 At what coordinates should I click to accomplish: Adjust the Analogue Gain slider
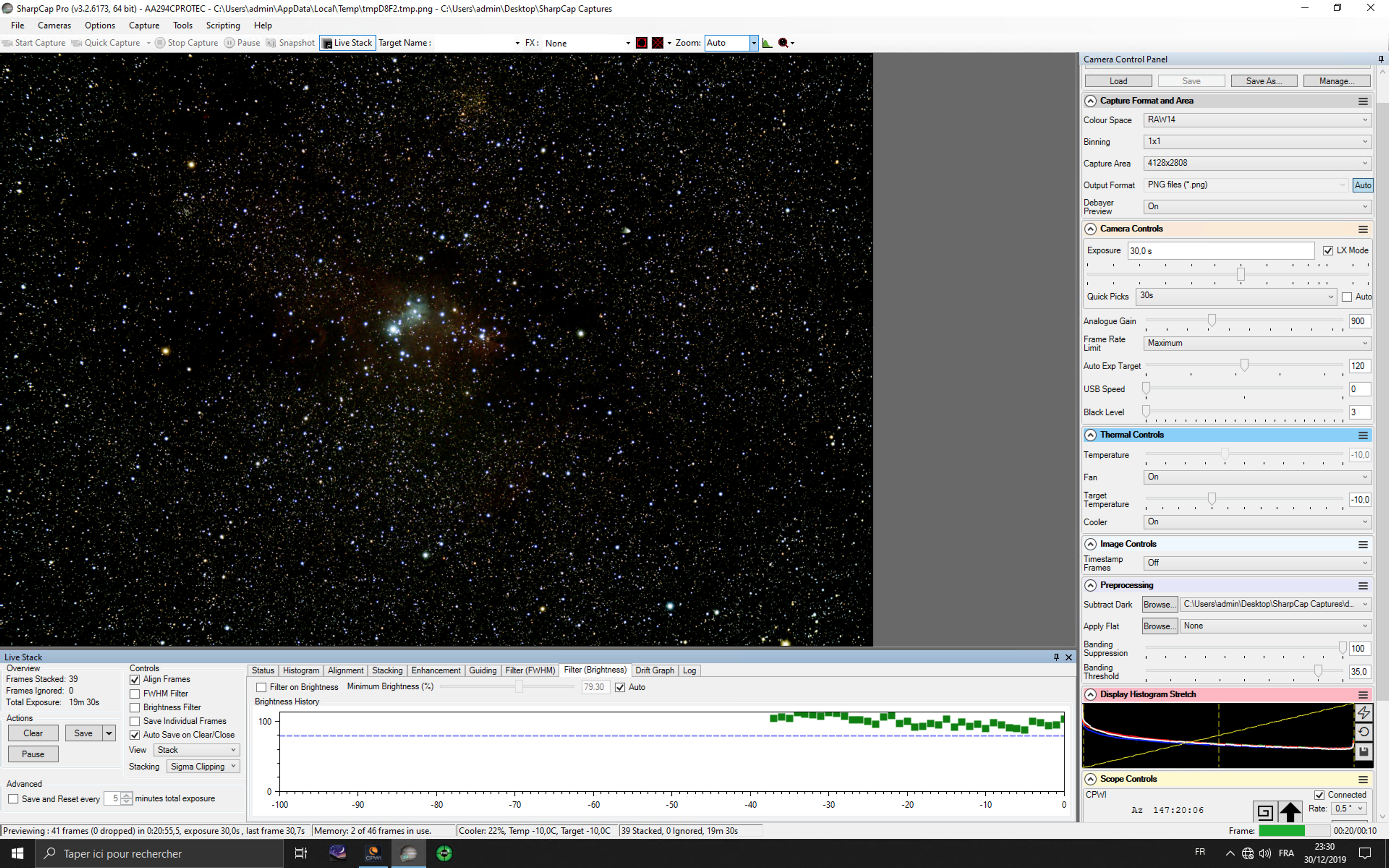point(1211,320)
